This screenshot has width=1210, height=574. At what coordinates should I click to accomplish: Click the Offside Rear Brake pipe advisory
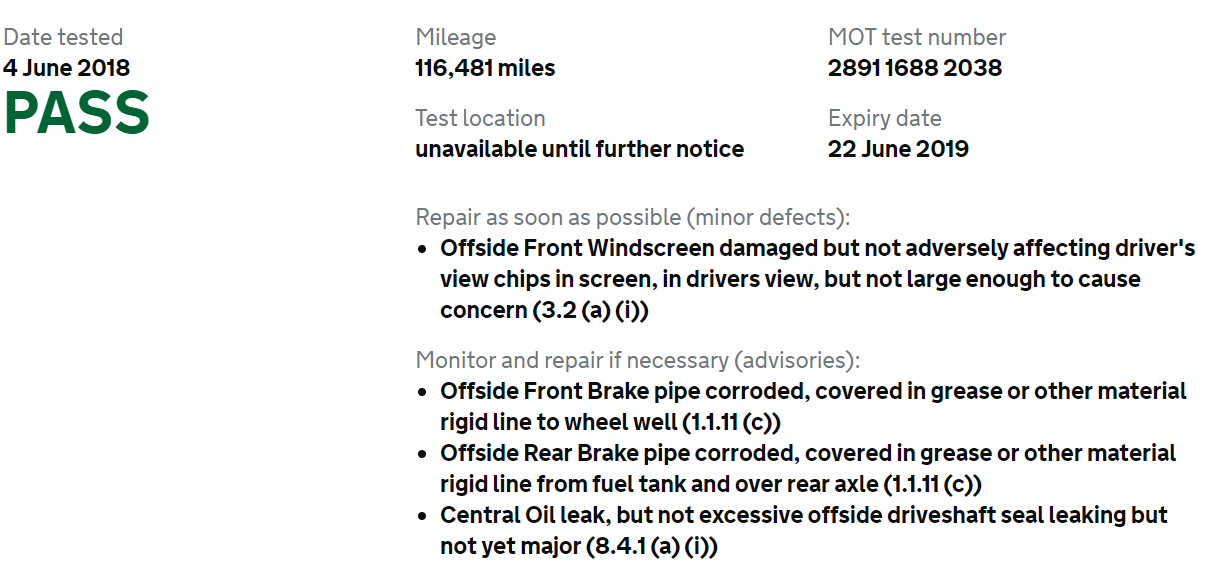coord(808,468)
